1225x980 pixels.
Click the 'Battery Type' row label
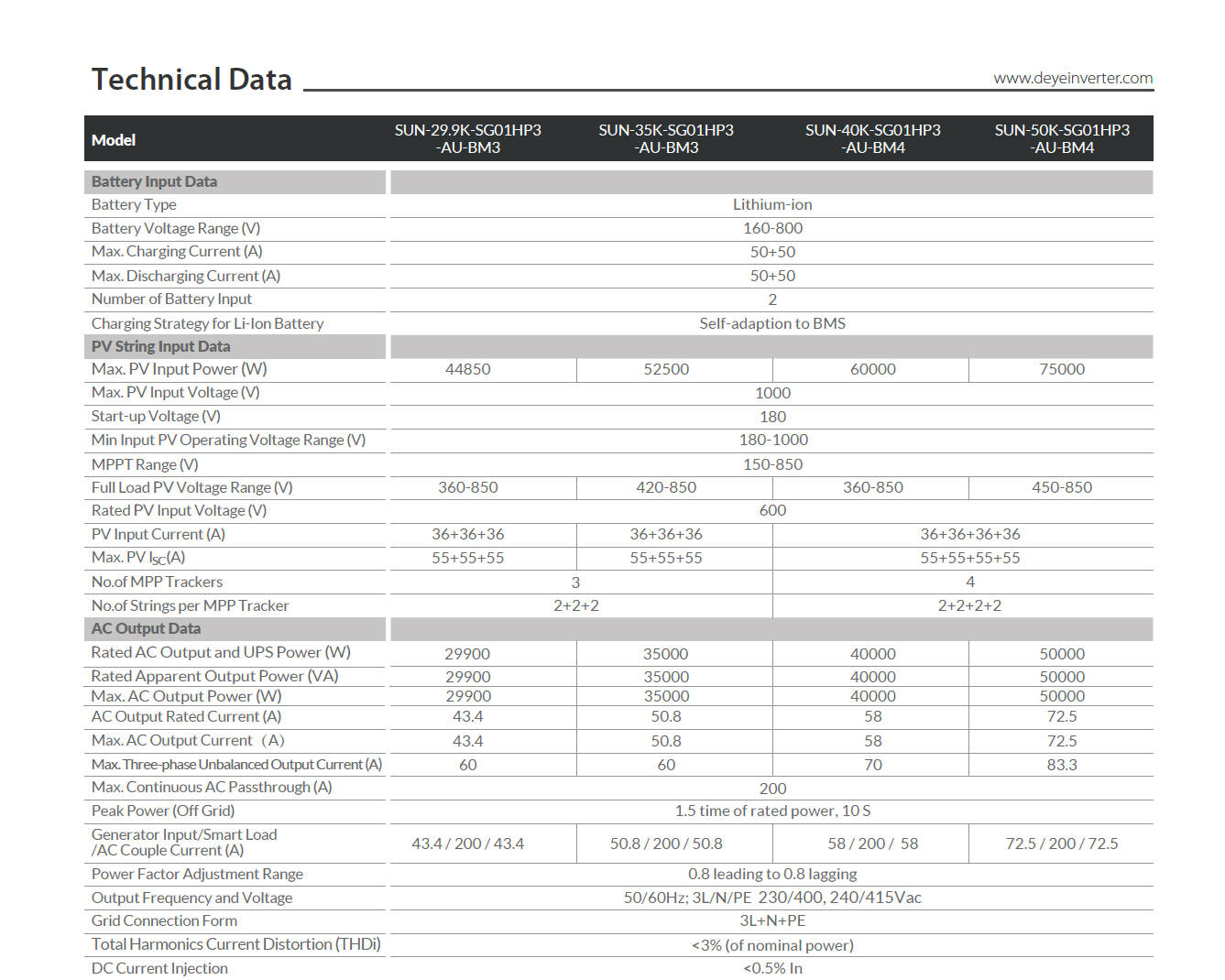[134, 205]
